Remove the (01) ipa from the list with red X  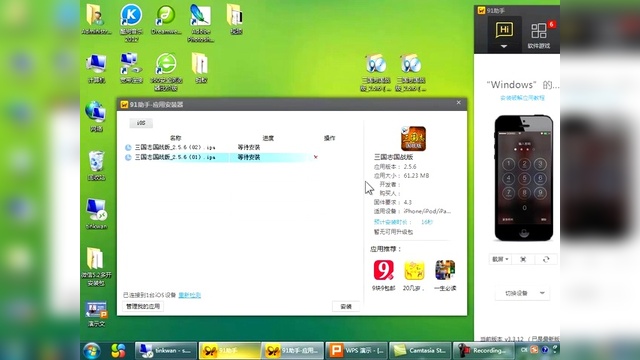click(x=316, y=157)
